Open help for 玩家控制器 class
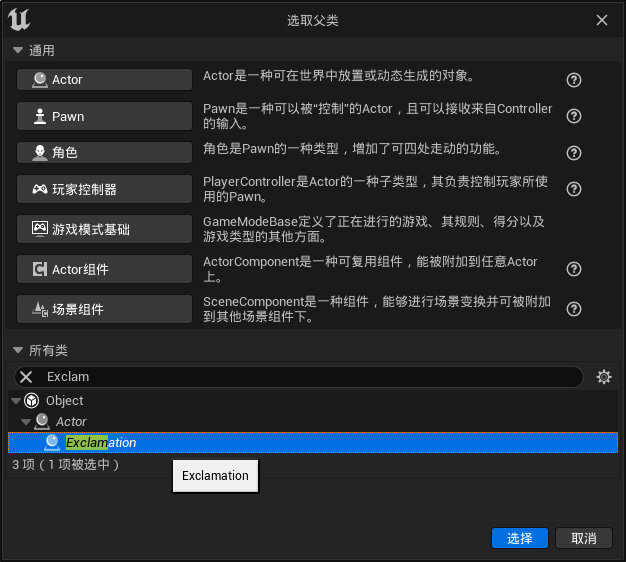626x562 pixels. coord(574,189)
